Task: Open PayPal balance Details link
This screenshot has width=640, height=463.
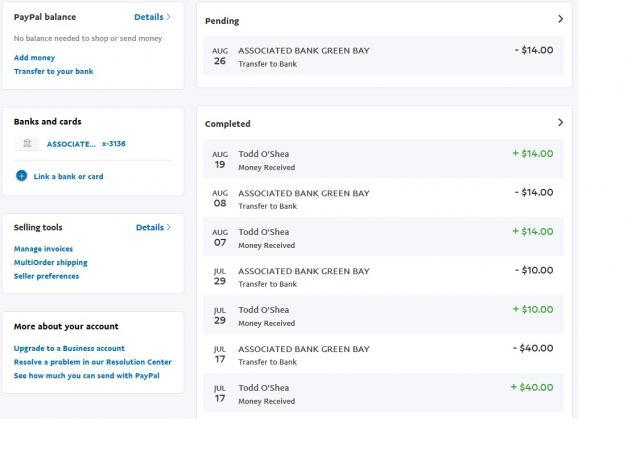Action: pos(152,17)
